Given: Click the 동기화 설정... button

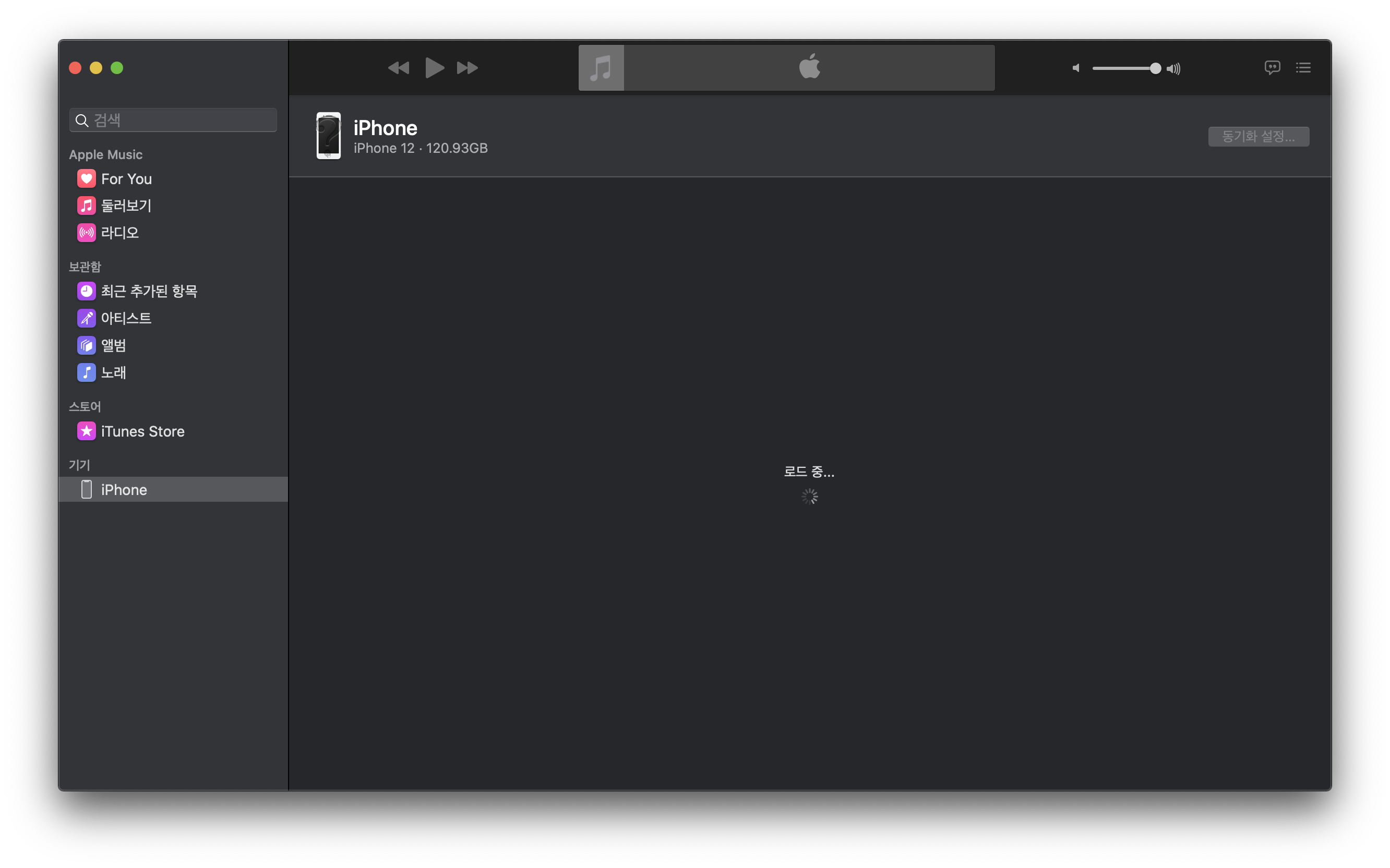Looking at the screenshot, I should coord(1258,137).
